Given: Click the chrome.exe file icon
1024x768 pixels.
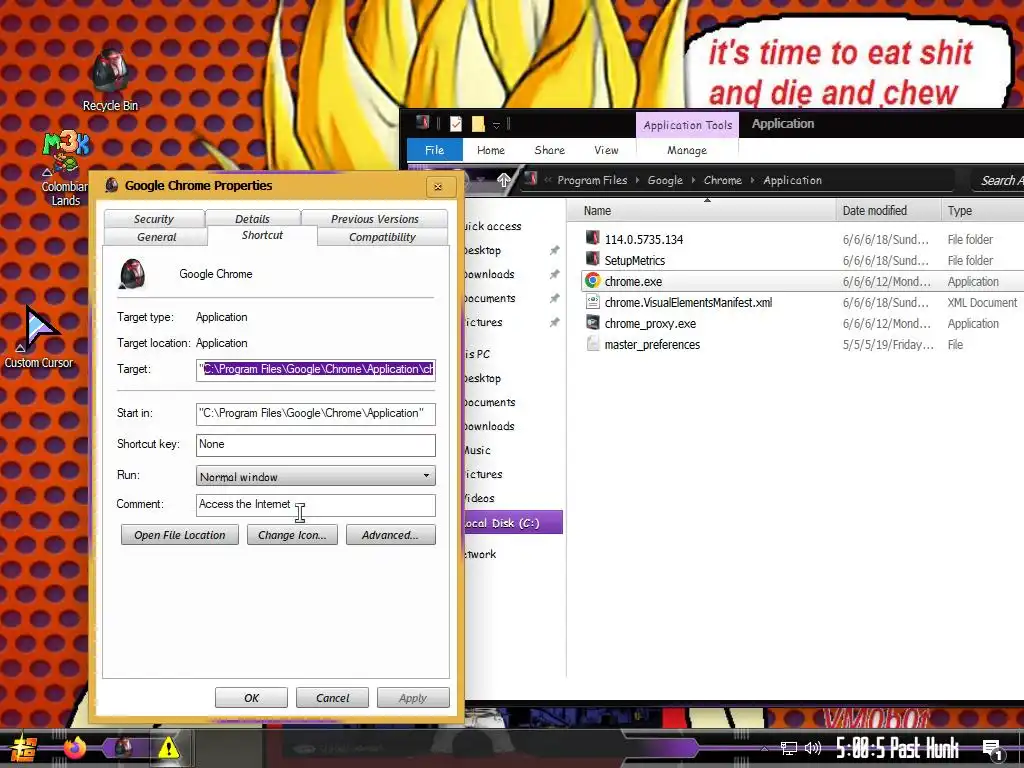Looking at the screenshot, I should pyautogui.click(x=592, y=281).
